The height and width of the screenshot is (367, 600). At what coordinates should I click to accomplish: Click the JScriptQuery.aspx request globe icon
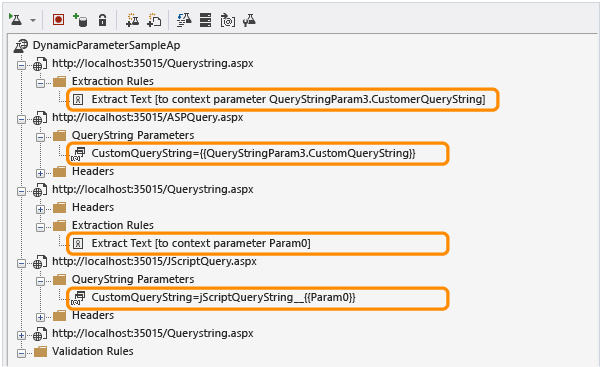[39, 262]
